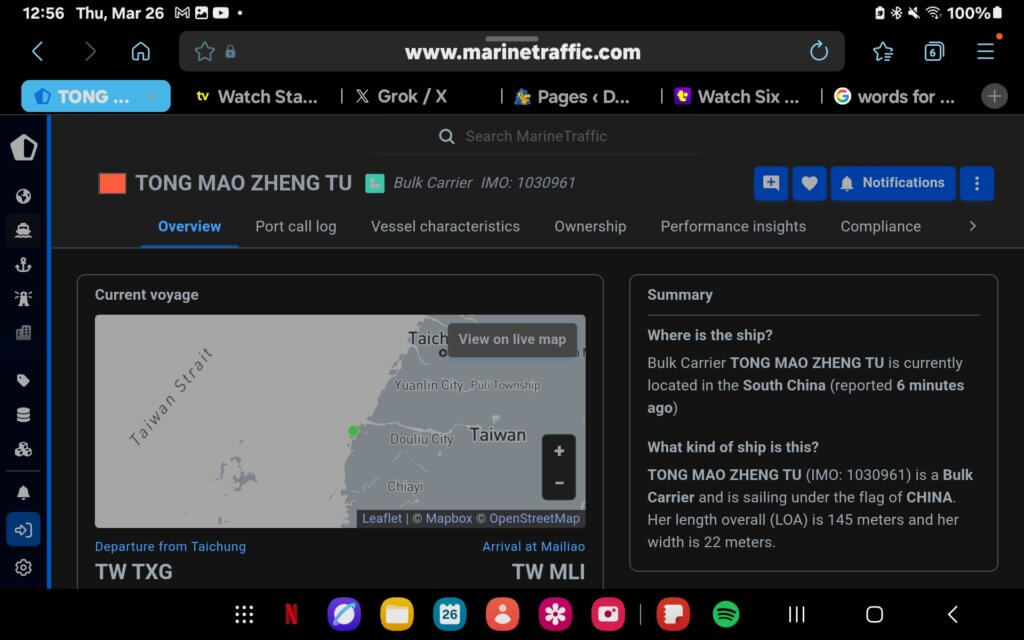Open the sidebar database stack icon
Image resolution: width=1024 pixels, height=640 pixels.
tap(23, 415)
